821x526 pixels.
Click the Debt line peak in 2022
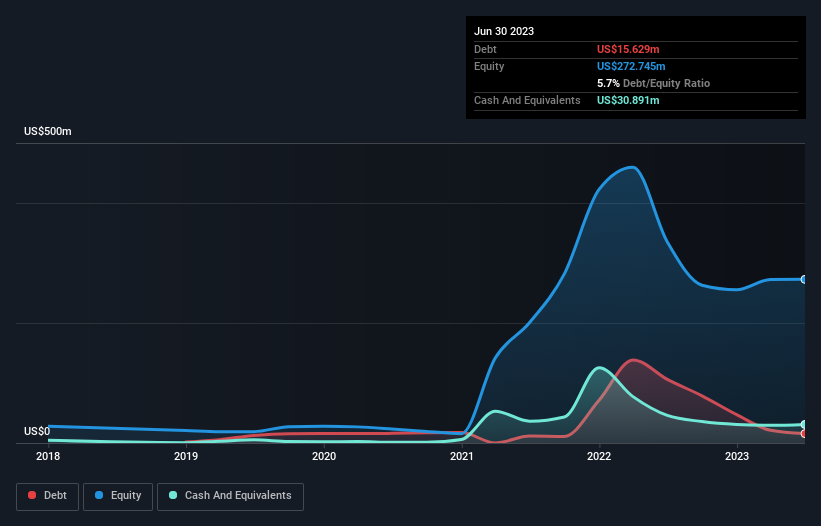pos(634,360)
